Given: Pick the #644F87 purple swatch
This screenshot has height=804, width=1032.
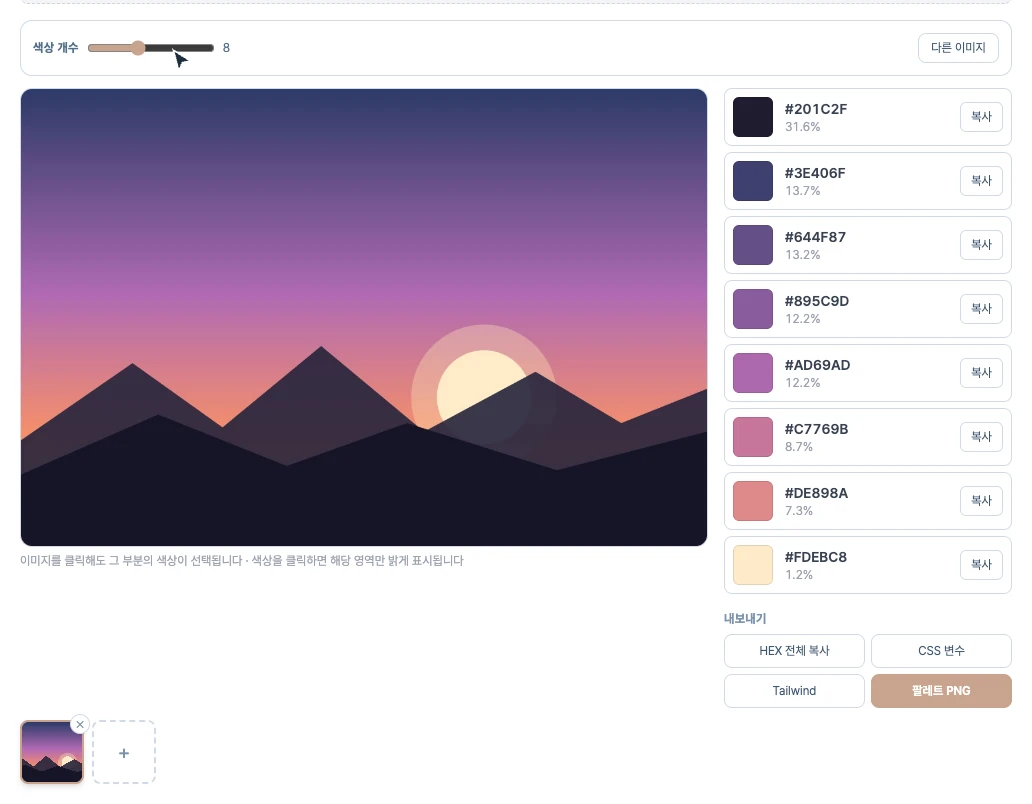Looking at the screenshot, I should (x=753, y=245).
